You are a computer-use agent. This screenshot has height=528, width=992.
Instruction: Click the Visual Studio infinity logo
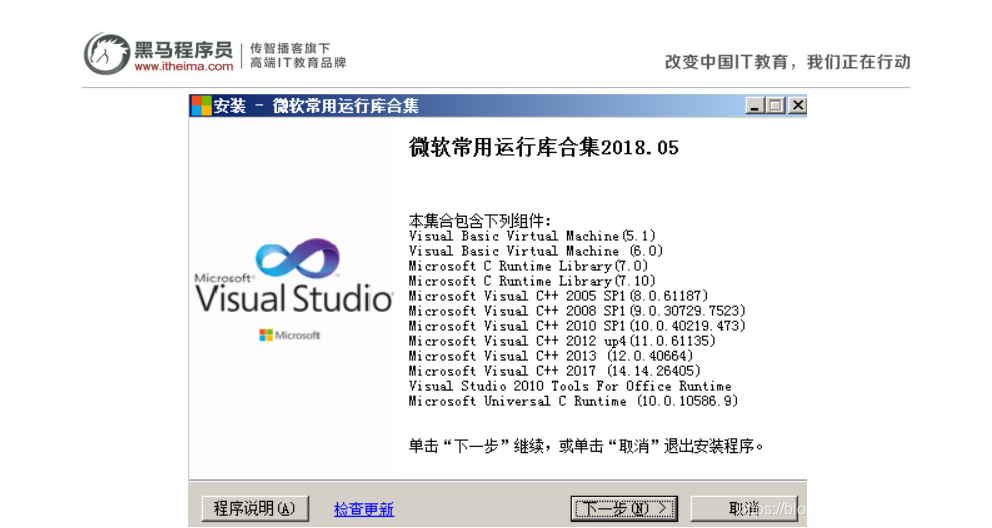pos(297,258)
